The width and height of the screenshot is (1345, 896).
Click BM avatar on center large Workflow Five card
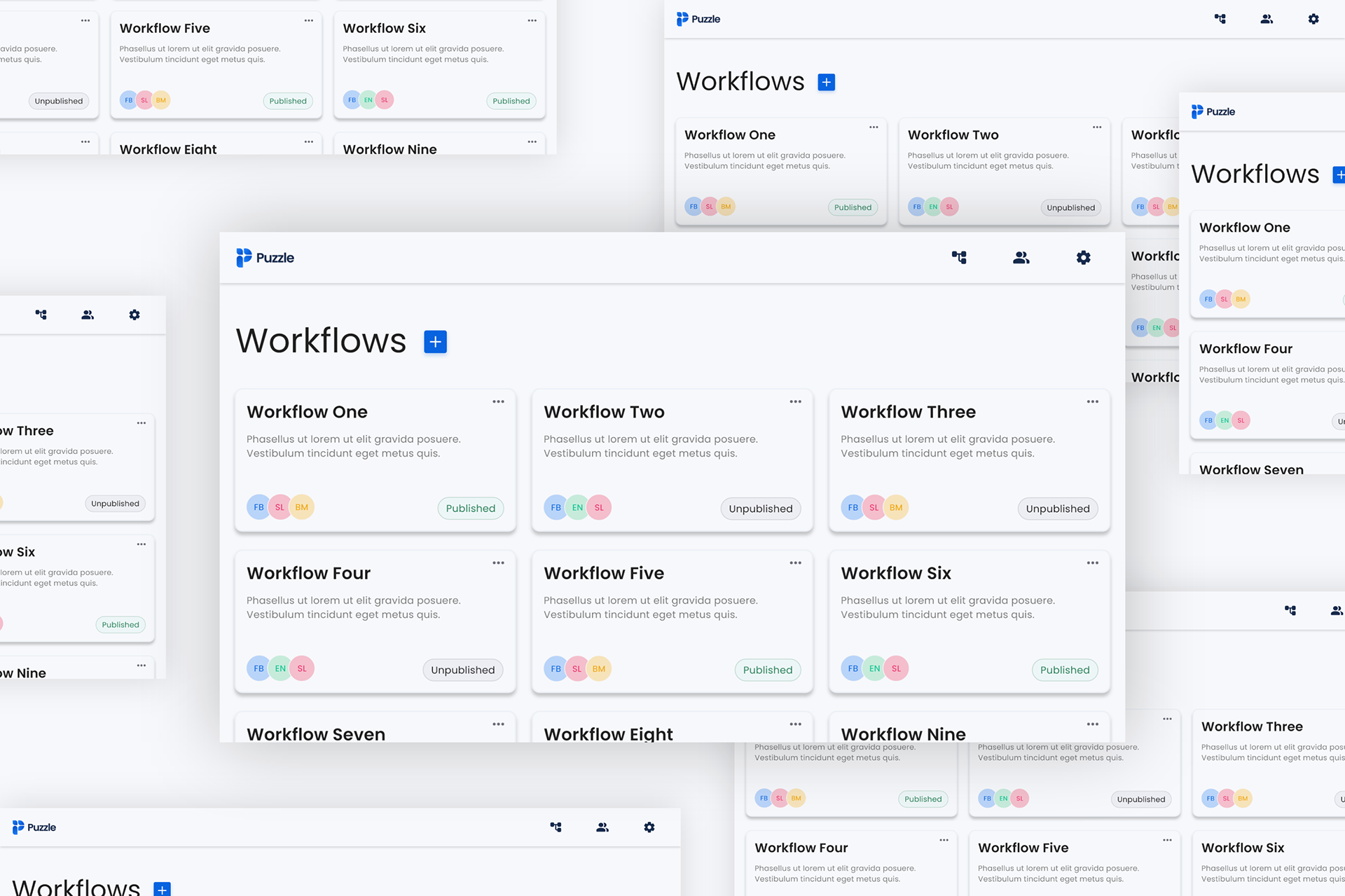[599, 668]
